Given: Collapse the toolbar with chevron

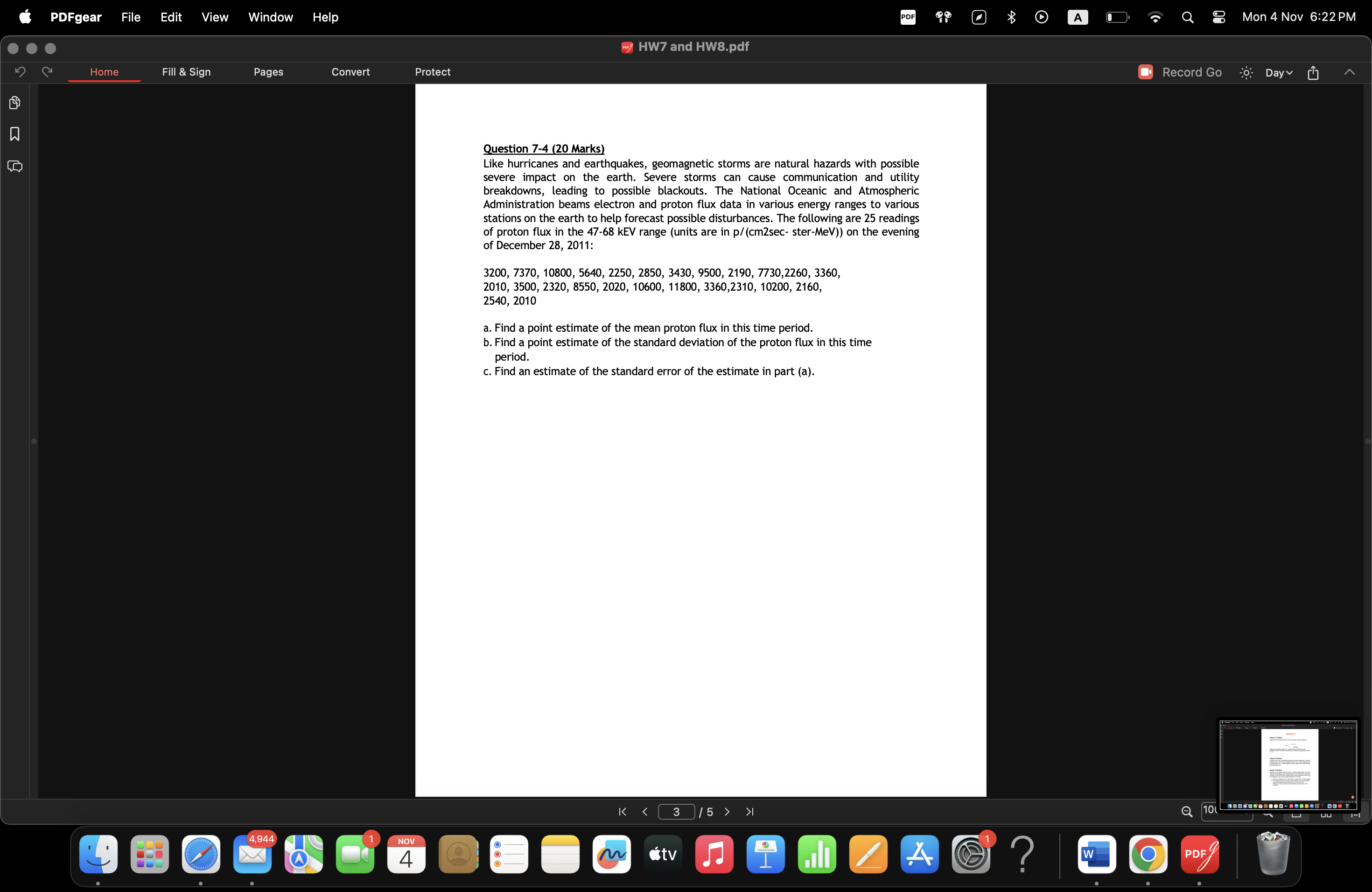Looking at the screenshot, I should tap(1349, 72).
